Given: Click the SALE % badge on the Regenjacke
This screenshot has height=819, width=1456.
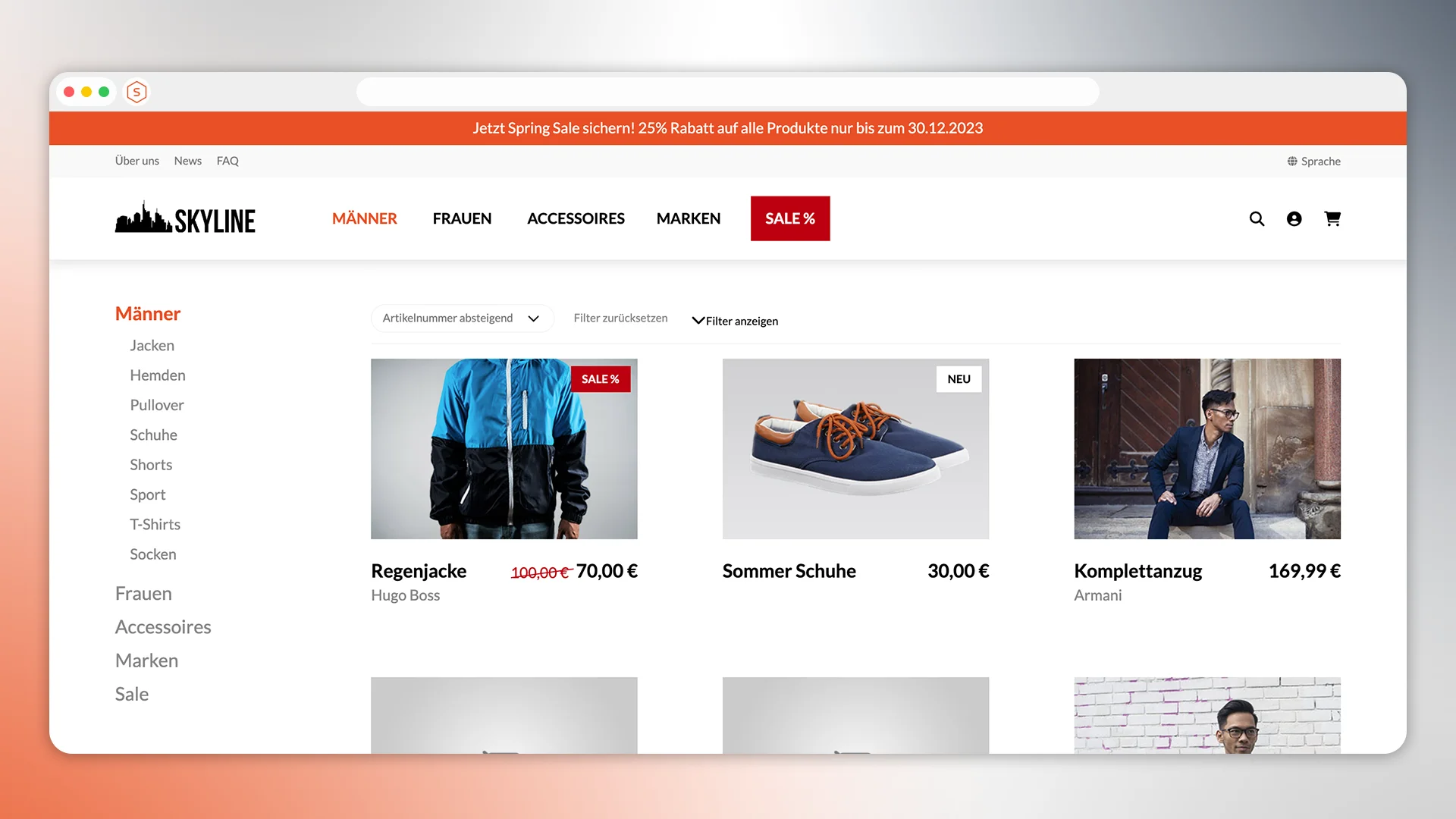Looking at the screenshot, I should pyautogui.click(x=601, y=379).
